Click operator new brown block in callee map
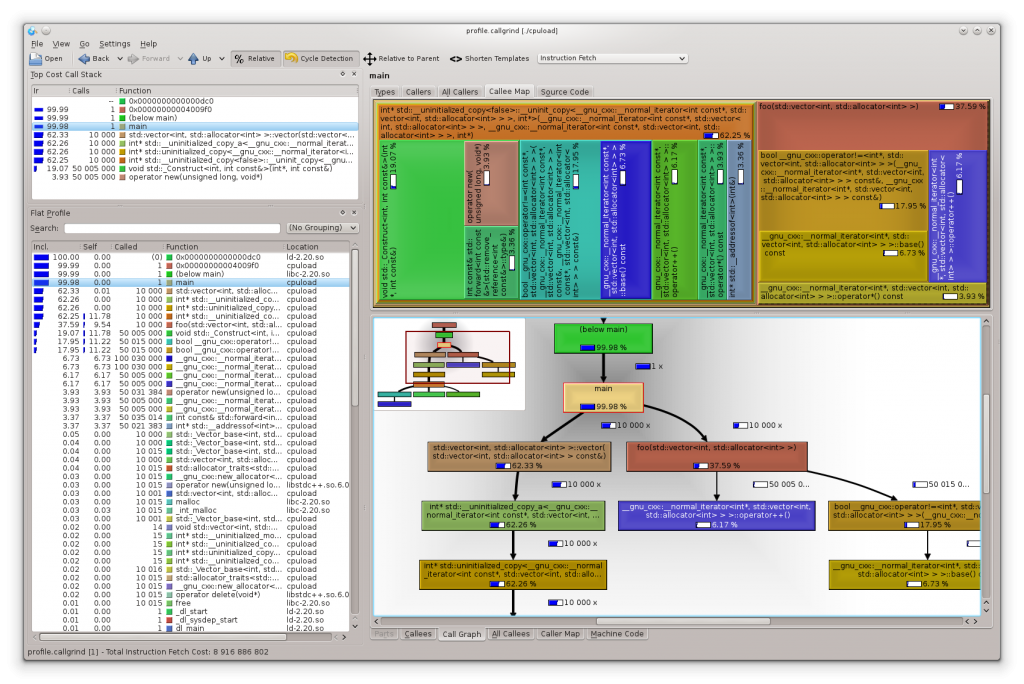Screen dimensions: 1024x684 point(491,183)
